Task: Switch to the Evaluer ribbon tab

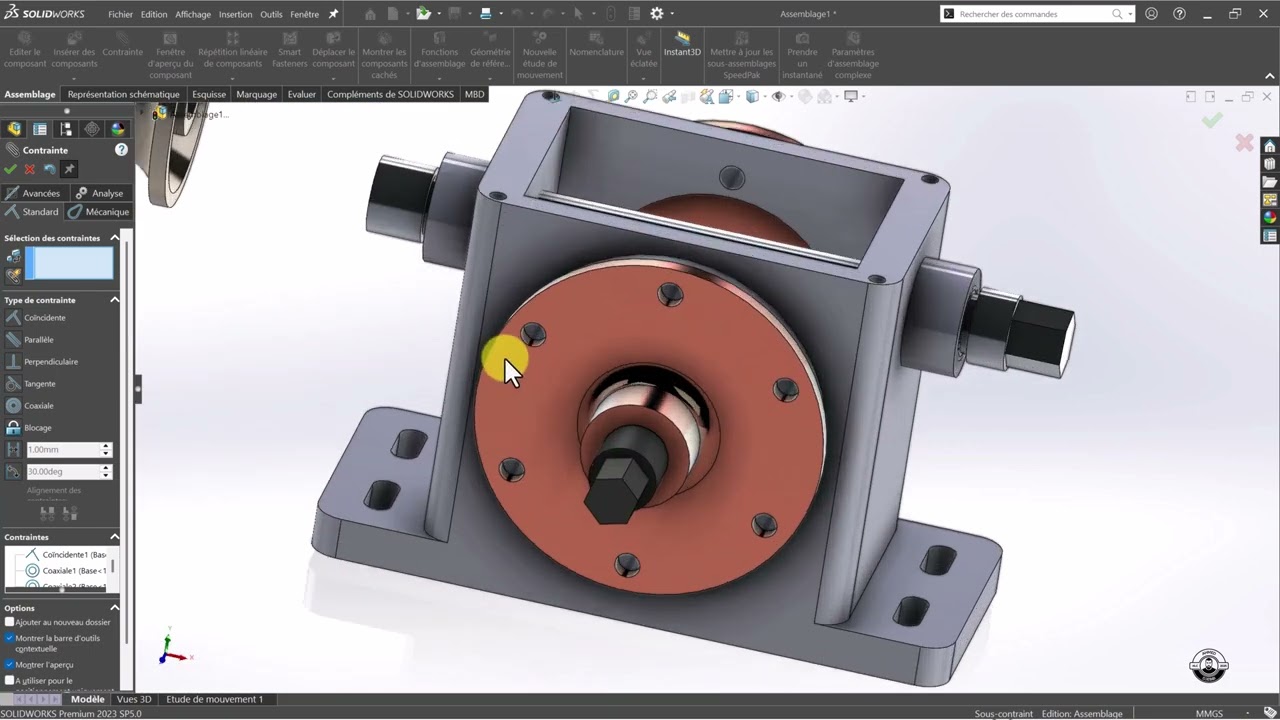Action: click(302, 94)
